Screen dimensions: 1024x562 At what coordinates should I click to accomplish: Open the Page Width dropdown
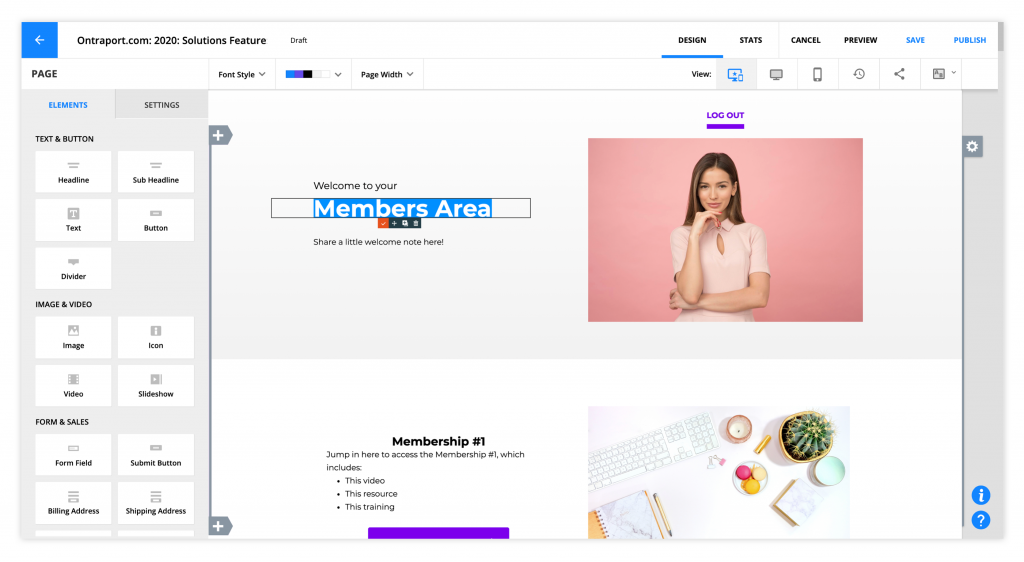click(x=386, y=74)
